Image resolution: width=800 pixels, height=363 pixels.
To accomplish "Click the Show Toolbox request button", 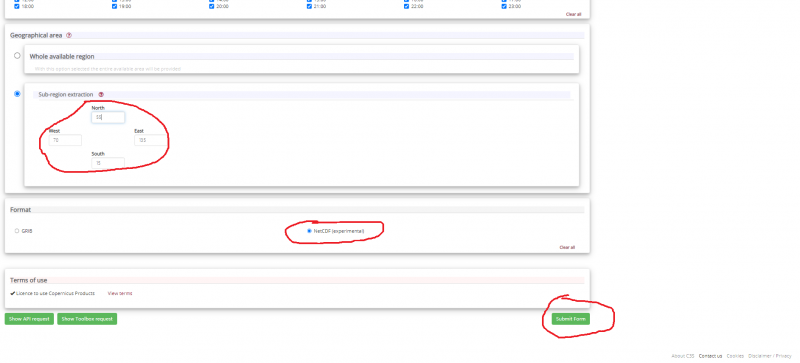I will 87,319.
